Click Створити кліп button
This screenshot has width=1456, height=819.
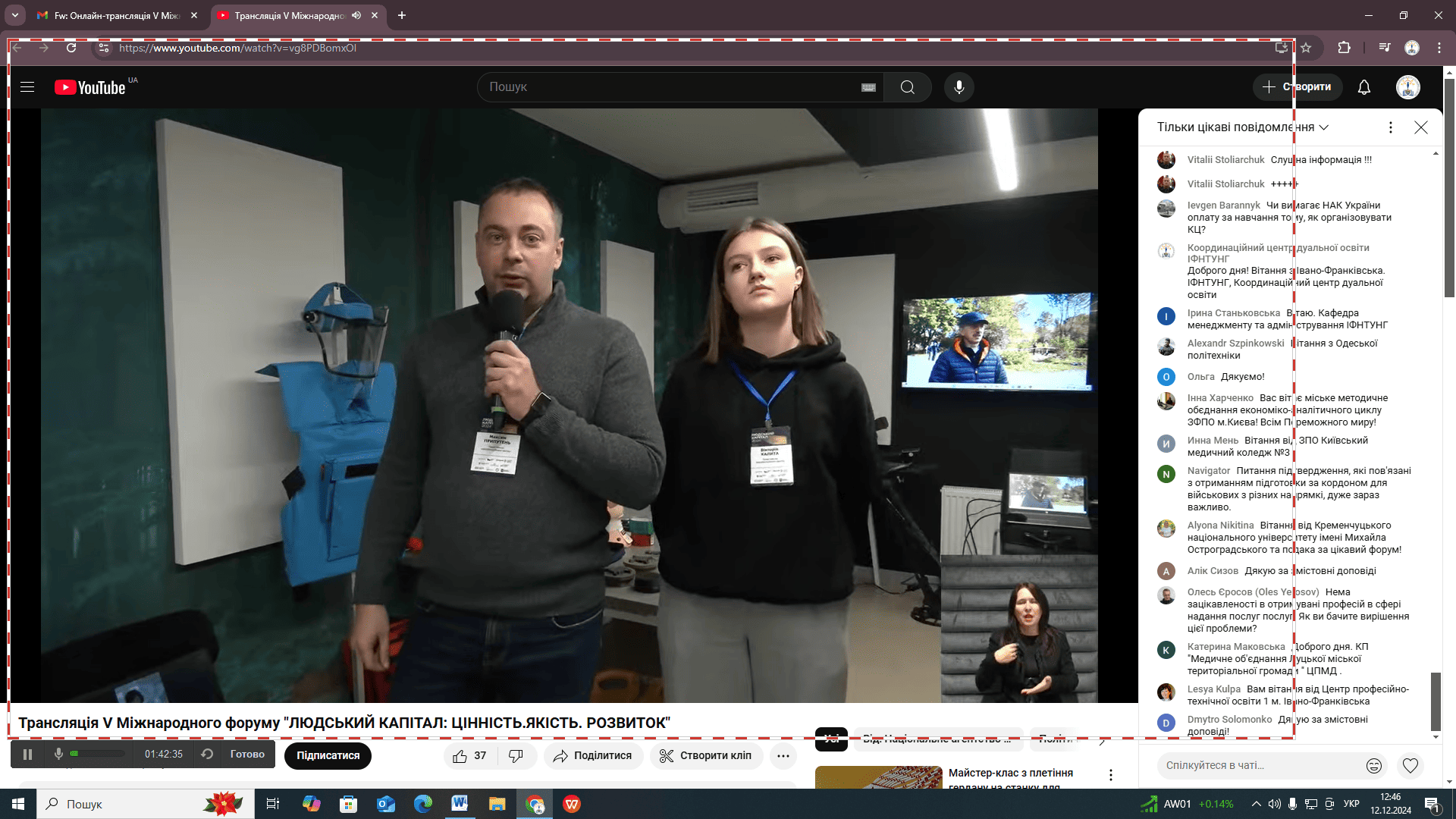tap(706, 756)
